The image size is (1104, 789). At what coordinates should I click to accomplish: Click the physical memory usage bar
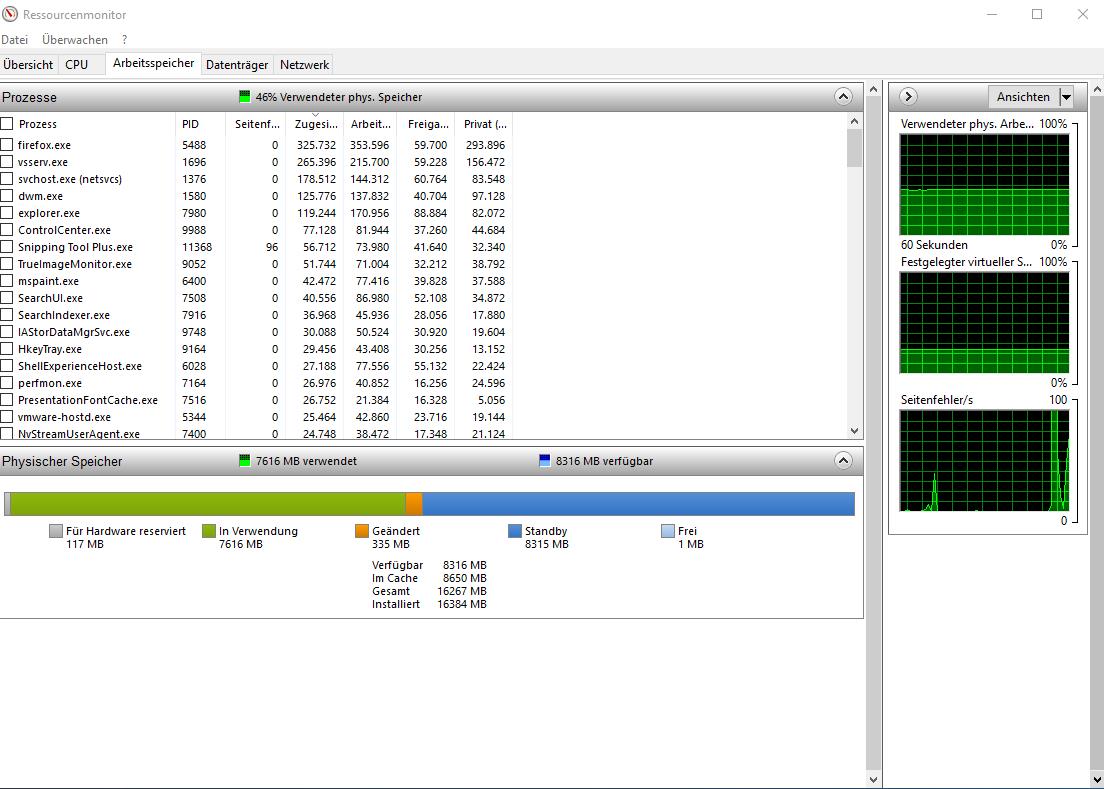[429, 504]
